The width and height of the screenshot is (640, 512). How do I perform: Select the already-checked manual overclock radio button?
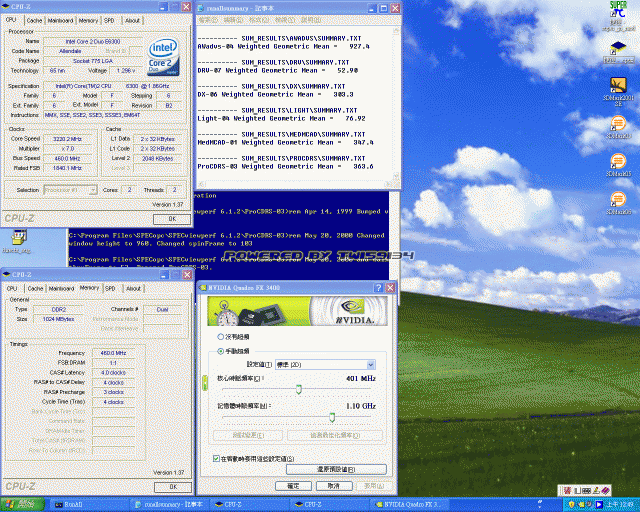point(220,351)
